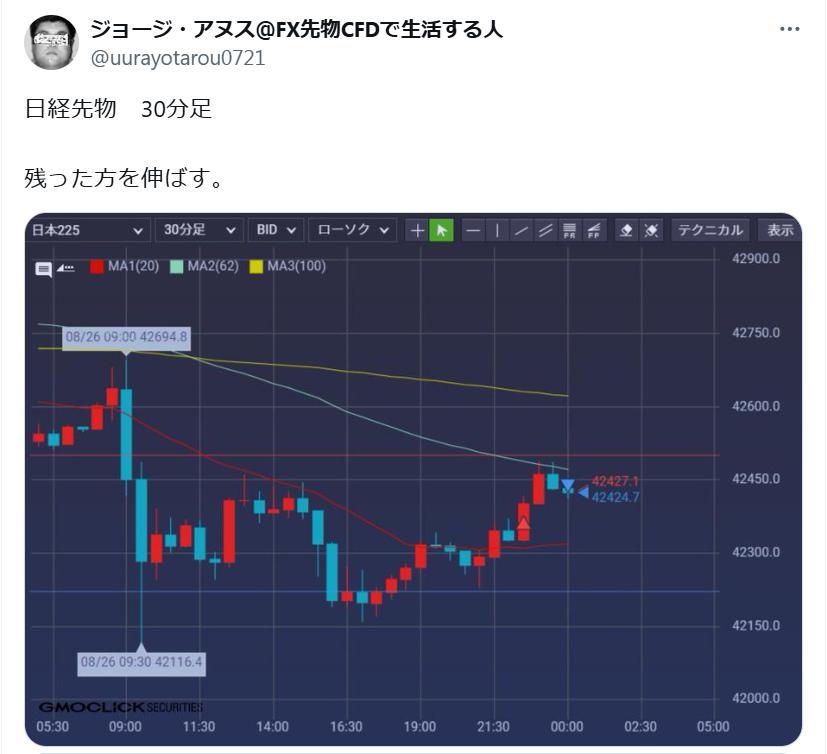
Task: Open the テクニカル indicators menu
Action: click(710, 230)
